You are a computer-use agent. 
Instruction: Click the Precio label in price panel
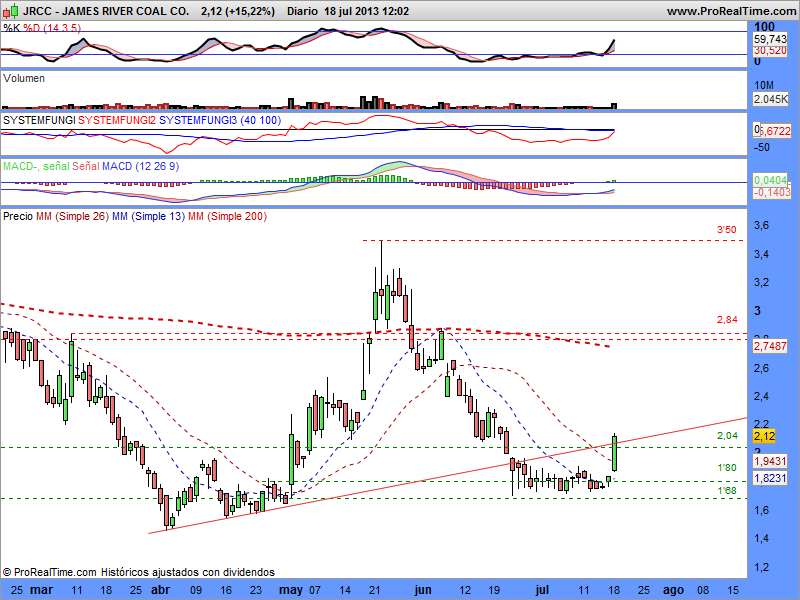click(18, 216)
